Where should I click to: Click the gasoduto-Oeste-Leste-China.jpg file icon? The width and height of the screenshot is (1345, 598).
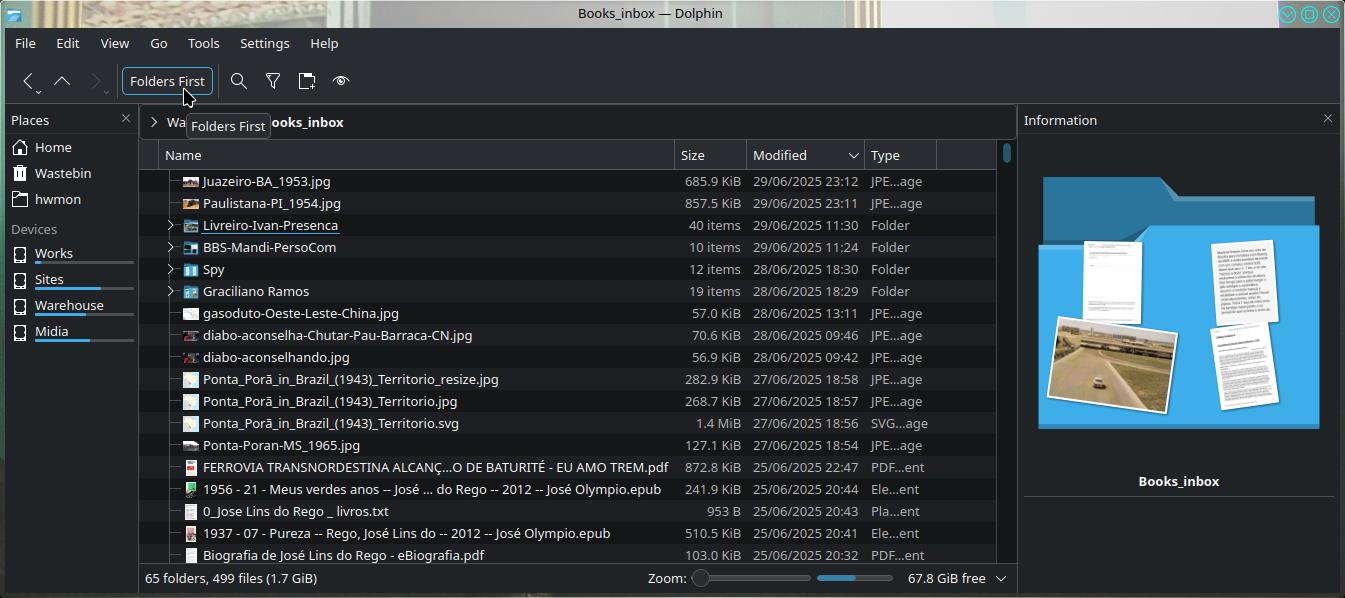coord(191,314)
